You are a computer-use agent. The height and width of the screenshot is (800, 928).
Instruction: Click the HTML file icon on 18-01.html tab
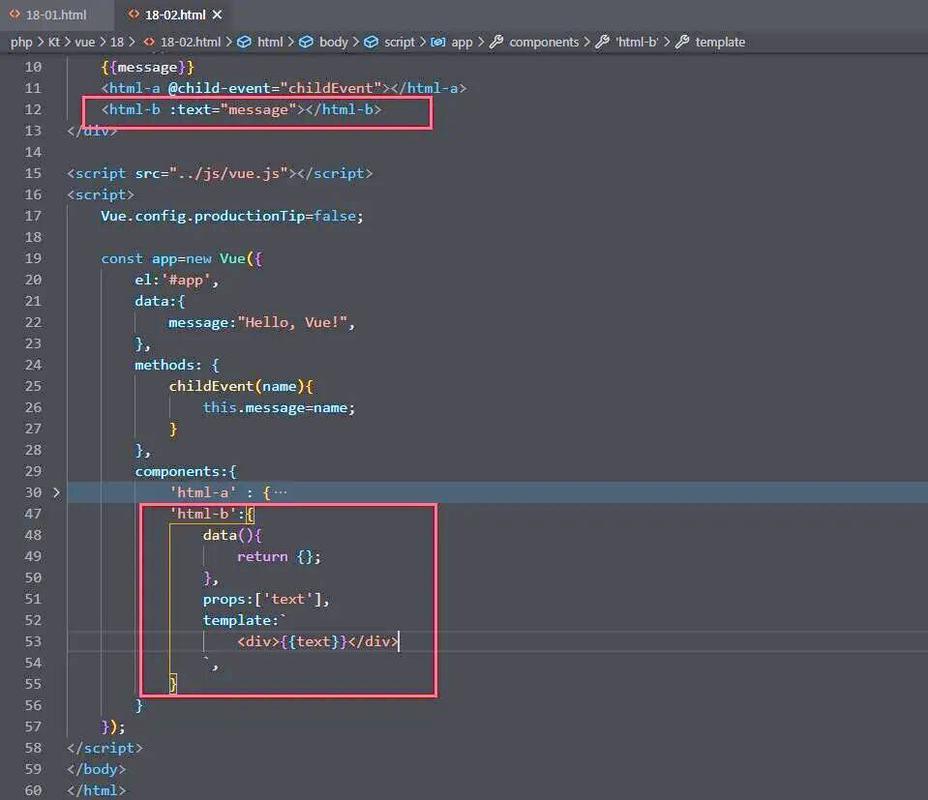pyautogui.click(x=15, y=14)
